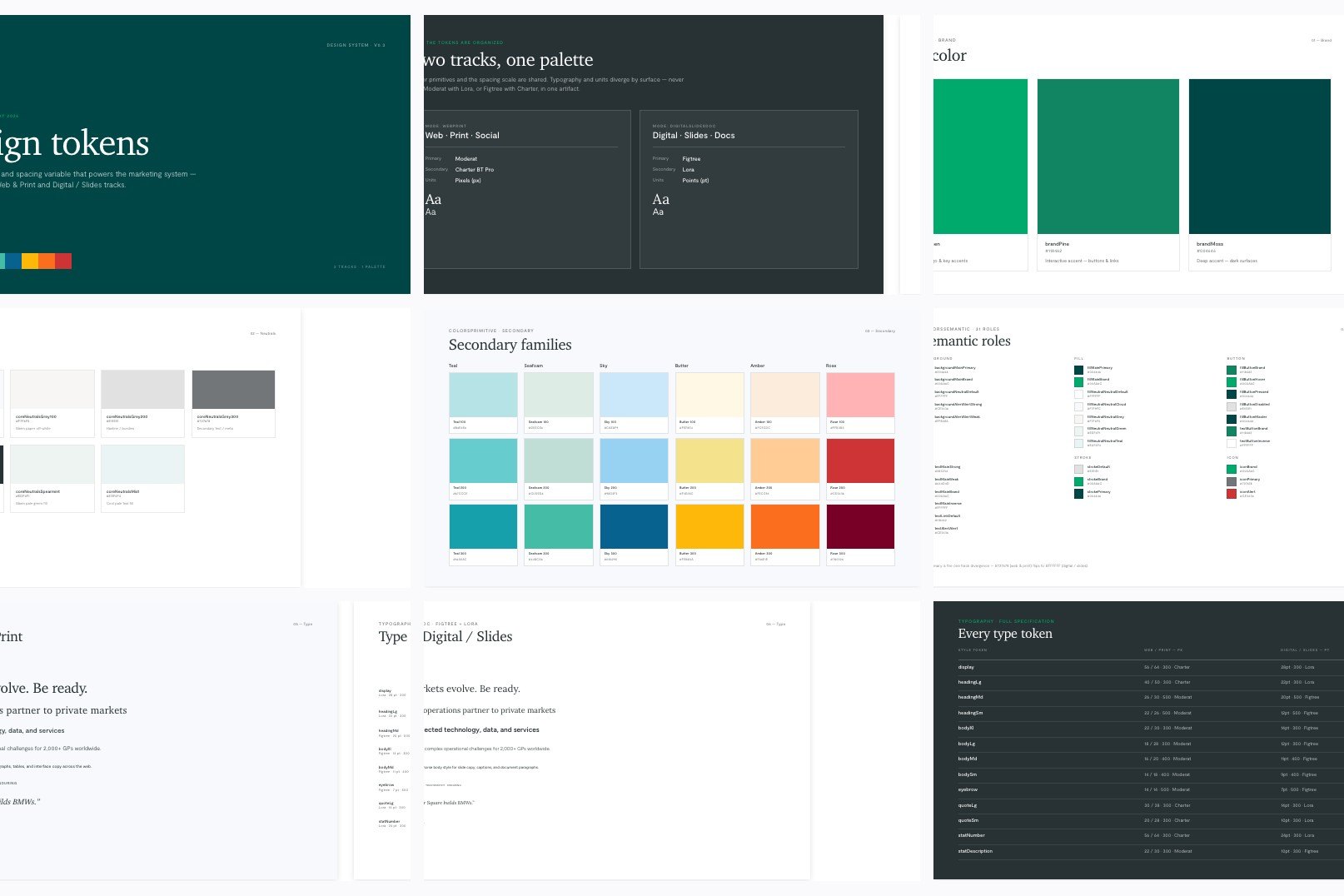Click the strokePrimary color chip
The height and width of the screenshot is (896, 1344).
(1078, 494)
